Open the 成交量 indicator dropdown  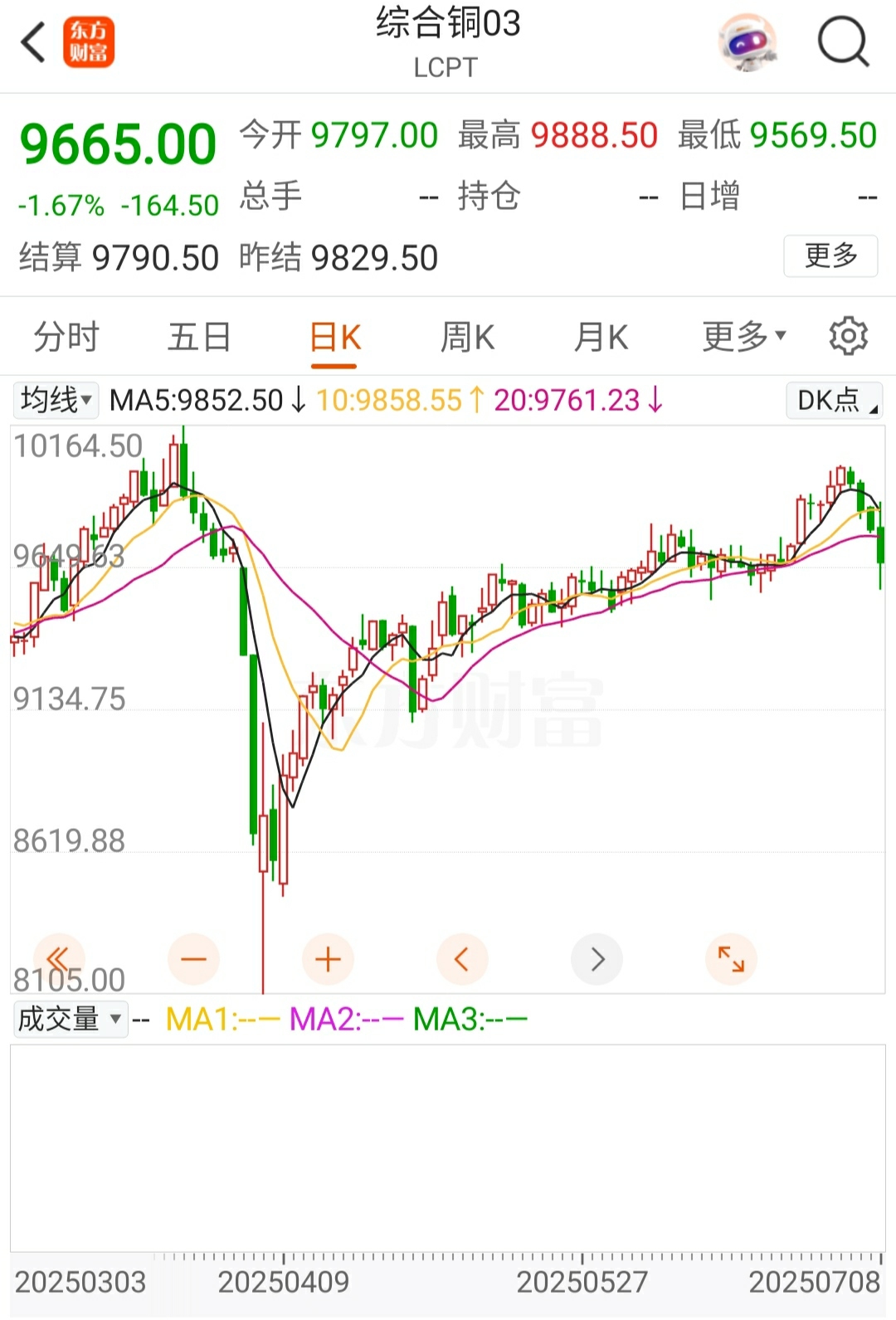coord(71,1019)
